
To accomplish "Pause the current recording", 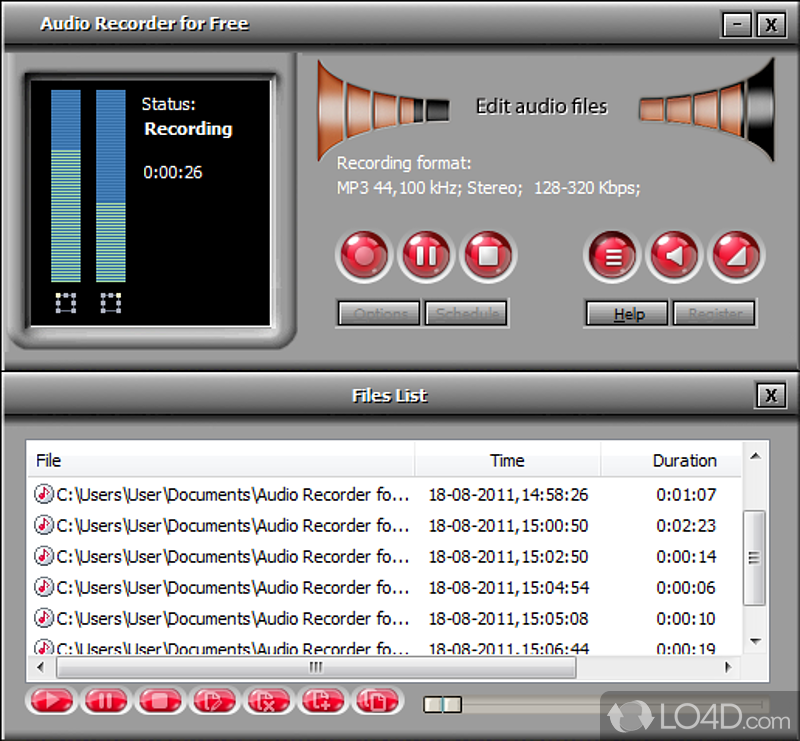I will tap(425, 256).
